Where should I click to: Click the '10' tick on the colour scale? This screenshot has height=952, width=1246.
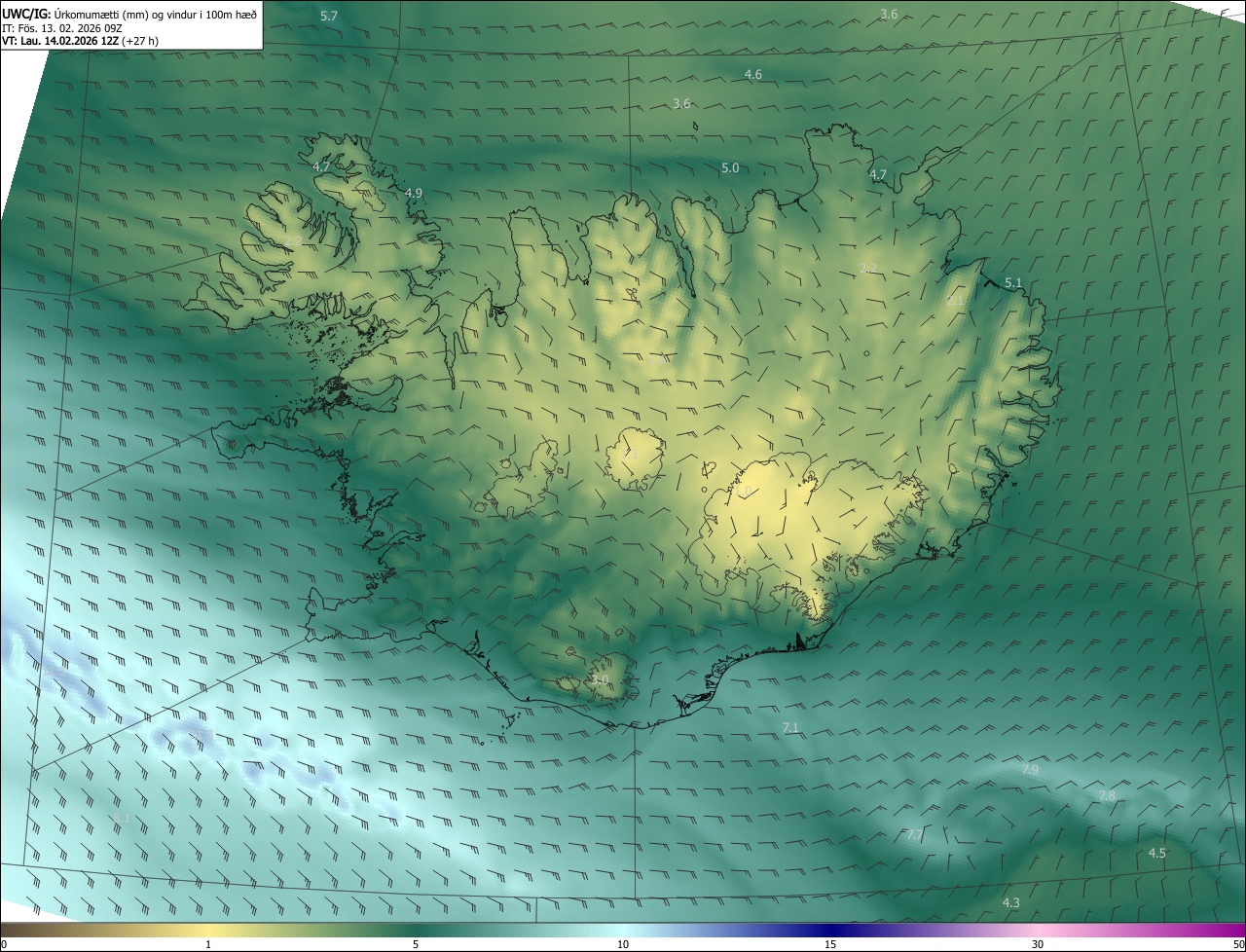coord(623,944)
